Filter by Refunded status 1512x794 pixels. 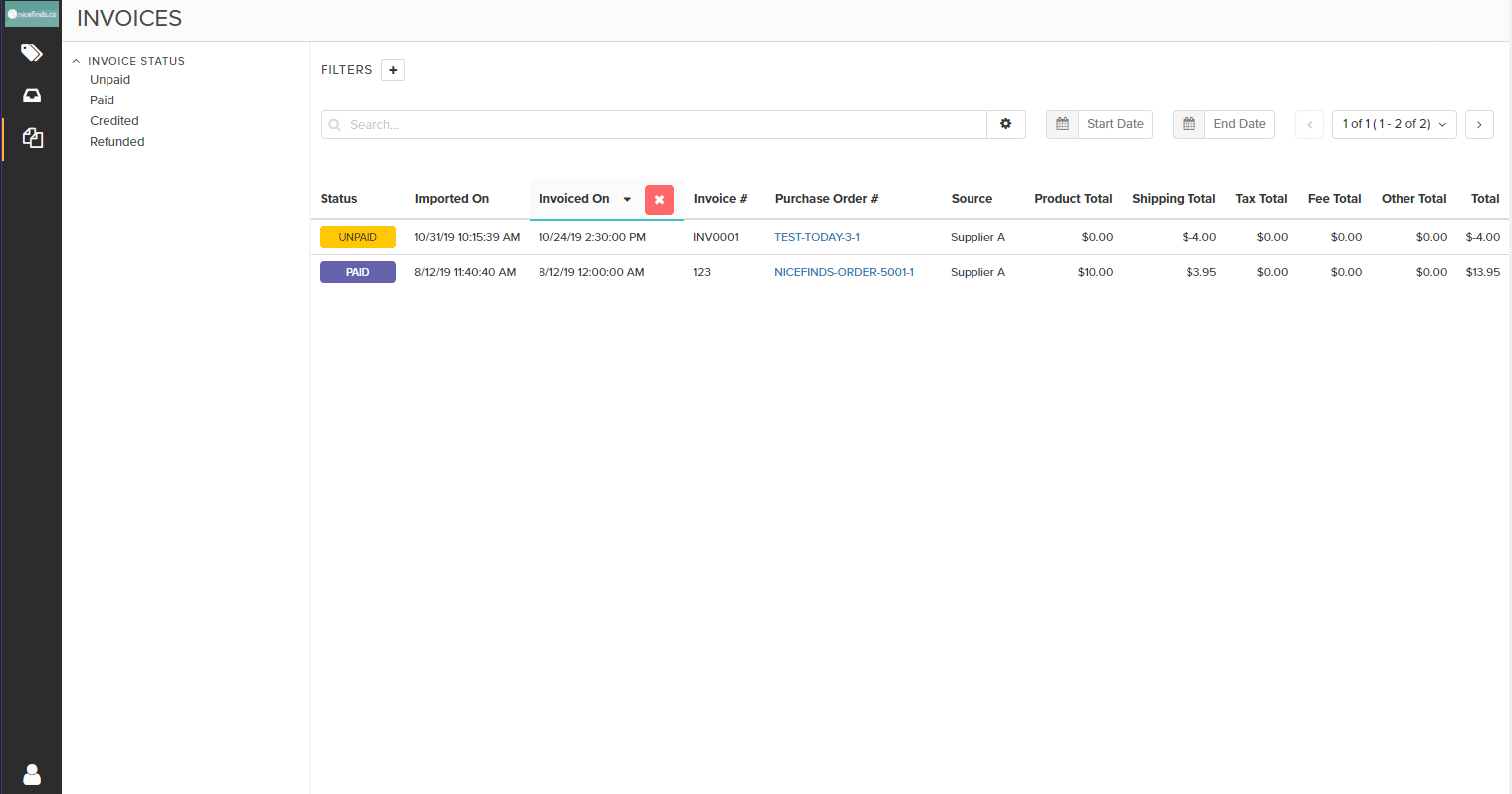pyautogui.click(x=117, y=142)
